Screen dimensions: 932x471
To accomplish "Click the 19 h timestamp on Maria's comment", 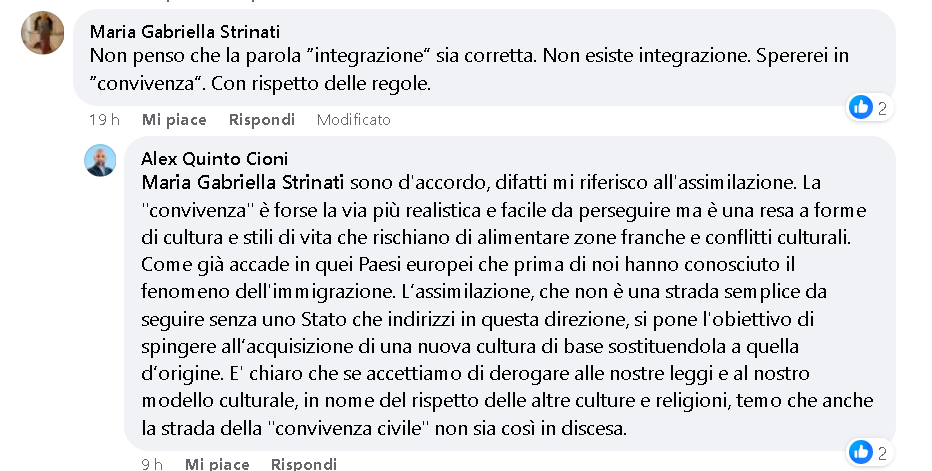I will click(x=104, y=120).
